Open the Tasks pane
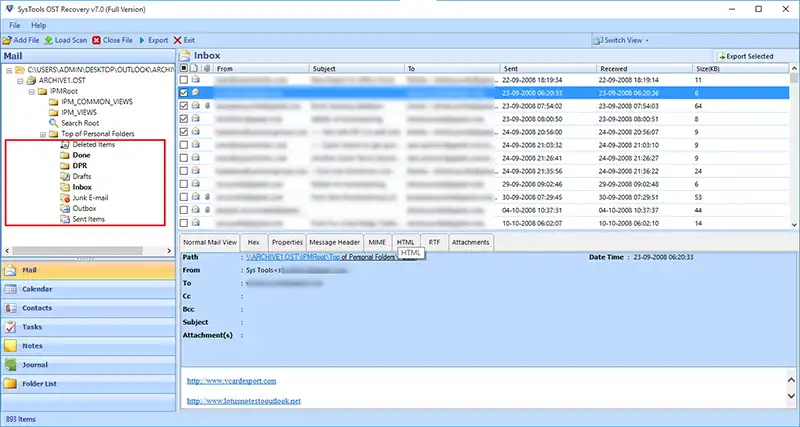Image resolution: width=800 pixels, height=427 pixels. click(x=88, y=327)
